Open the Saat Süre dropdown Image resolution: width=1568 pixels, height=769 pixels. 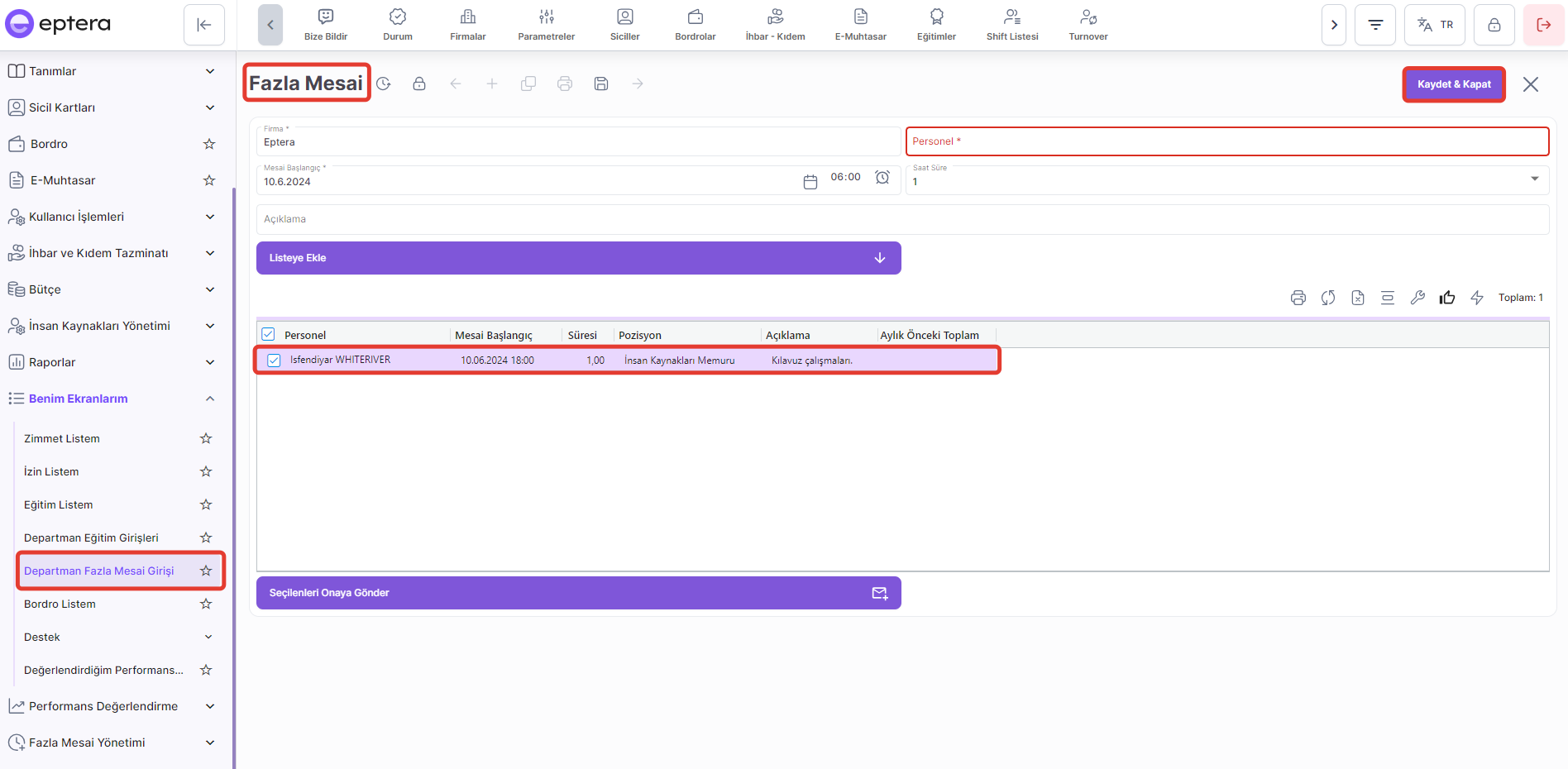[1534, 179]
